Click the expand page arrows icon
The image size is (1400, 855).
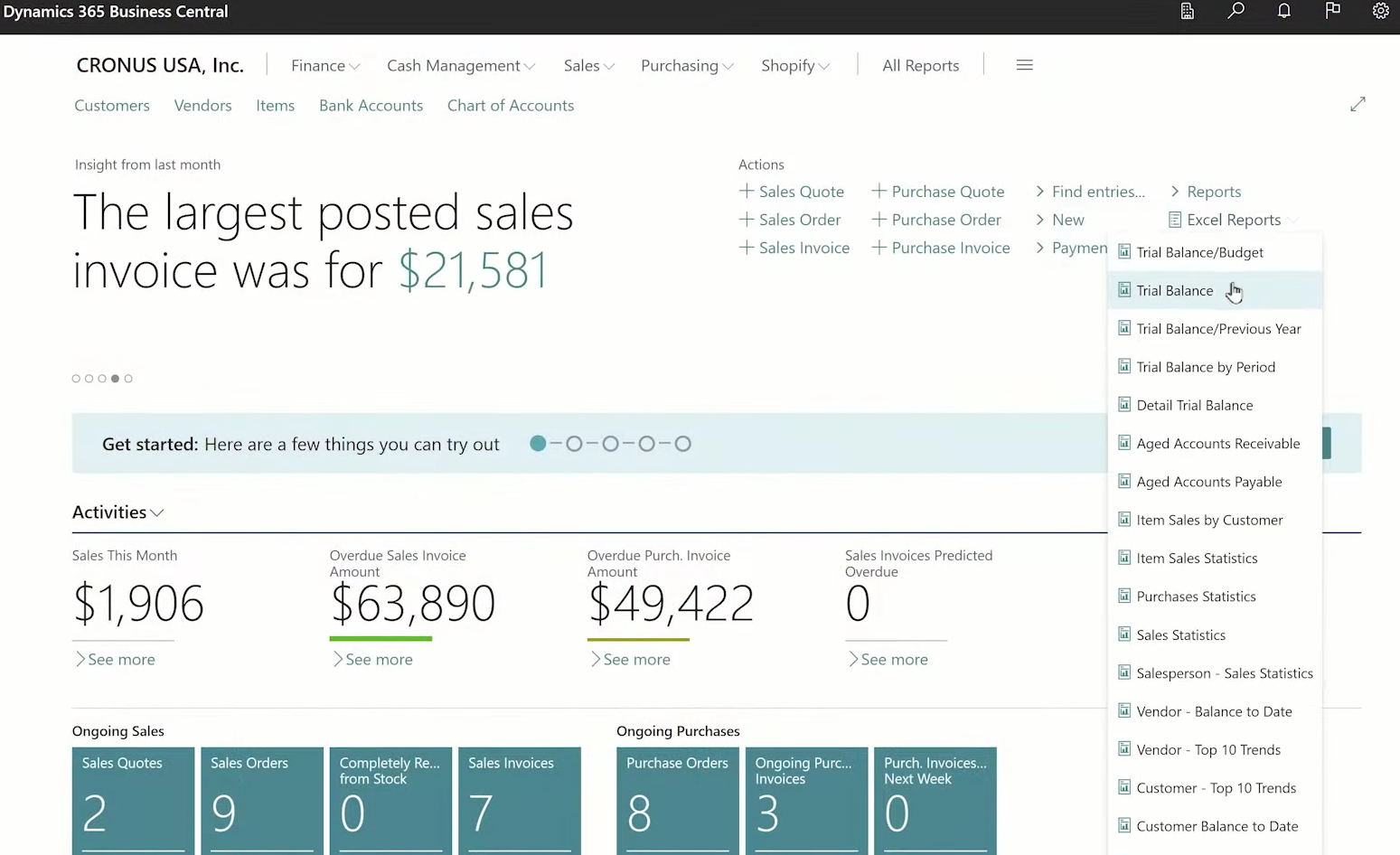coord(1358,105)
